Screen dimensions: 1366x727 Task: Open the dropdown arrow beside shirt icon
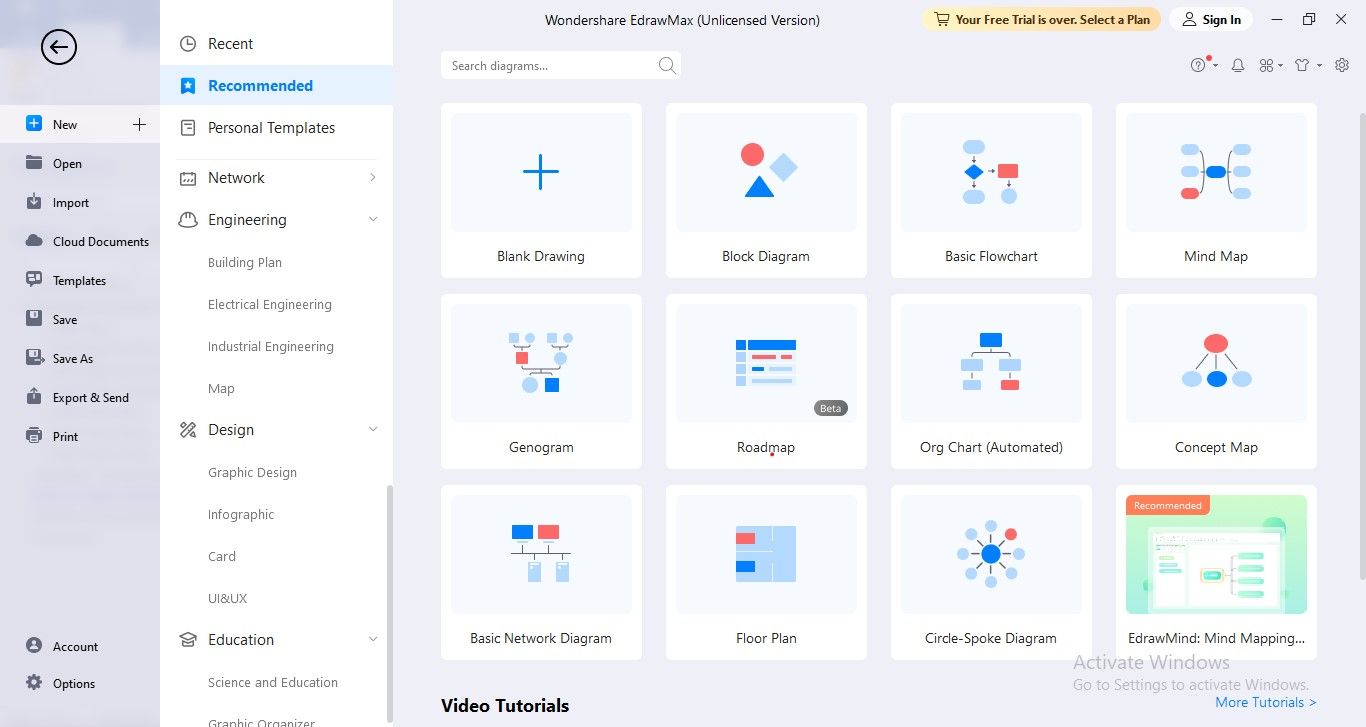click(1320, 66)
